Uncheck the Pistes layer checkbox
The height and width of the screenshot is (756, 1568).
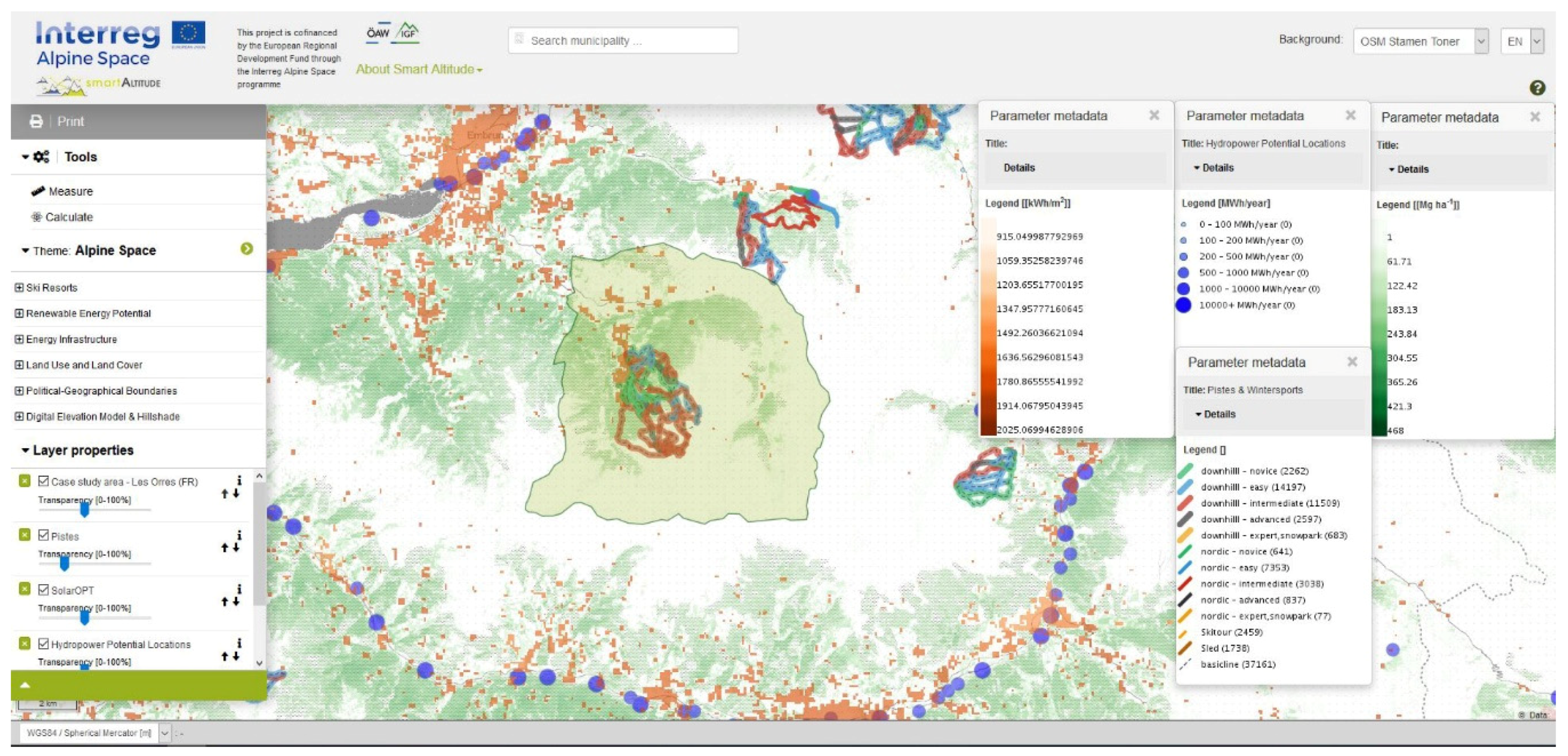[x=43, y=535]
